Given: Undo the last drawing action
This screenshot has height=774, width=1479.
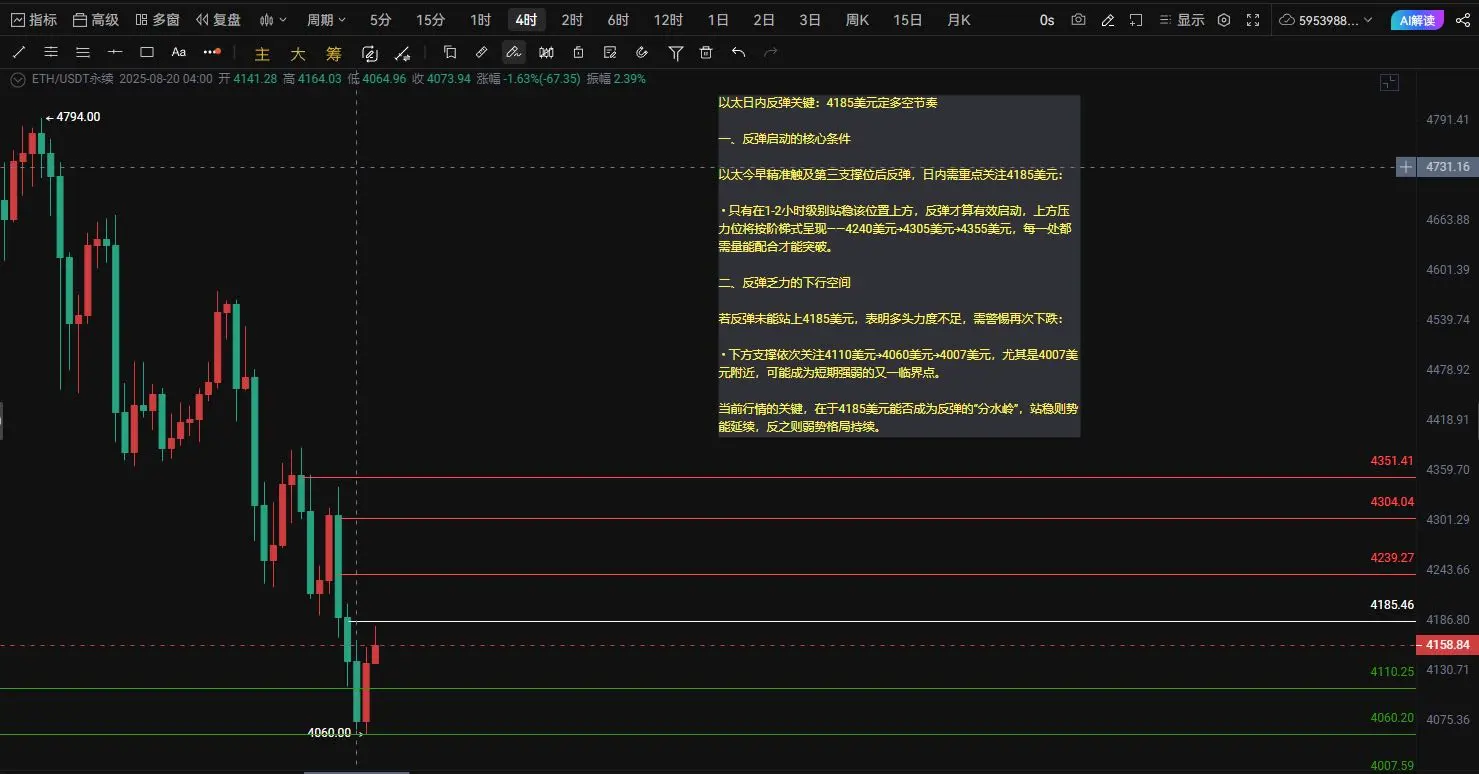Looking at the screenshot, I should (x=738, y=52).
